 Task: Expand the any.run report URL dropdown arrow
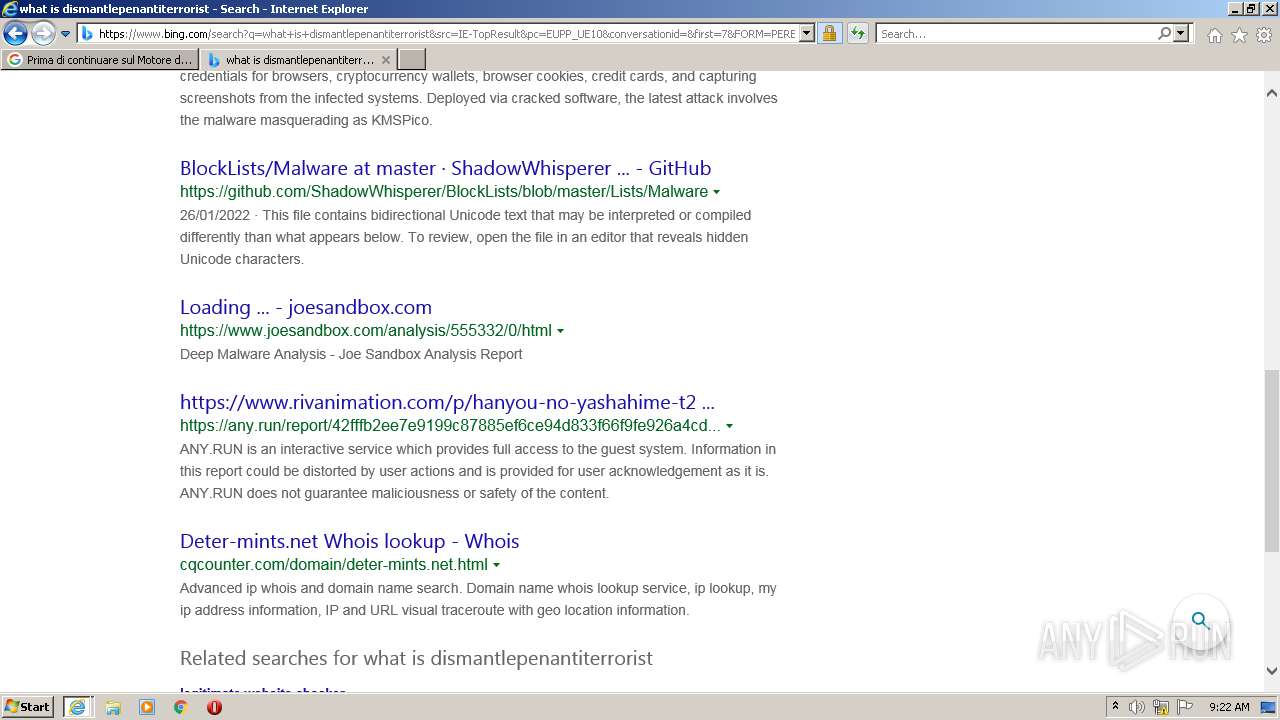pyautogui.click(x=729, y=426)
